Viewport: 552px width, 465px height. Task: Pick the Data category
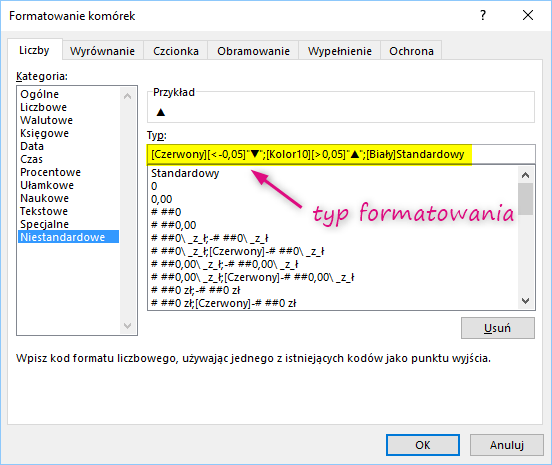click(32, 146)
